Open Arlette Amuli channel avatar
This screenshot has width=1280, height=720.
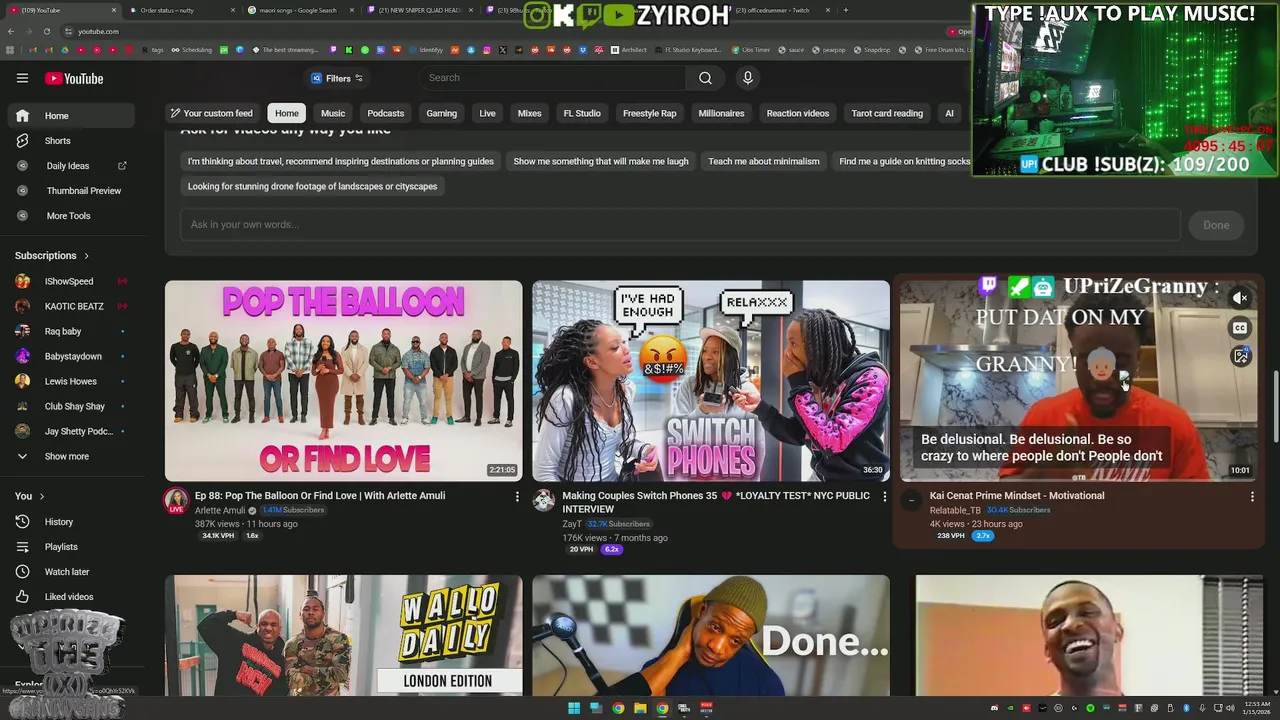(176, 500)
